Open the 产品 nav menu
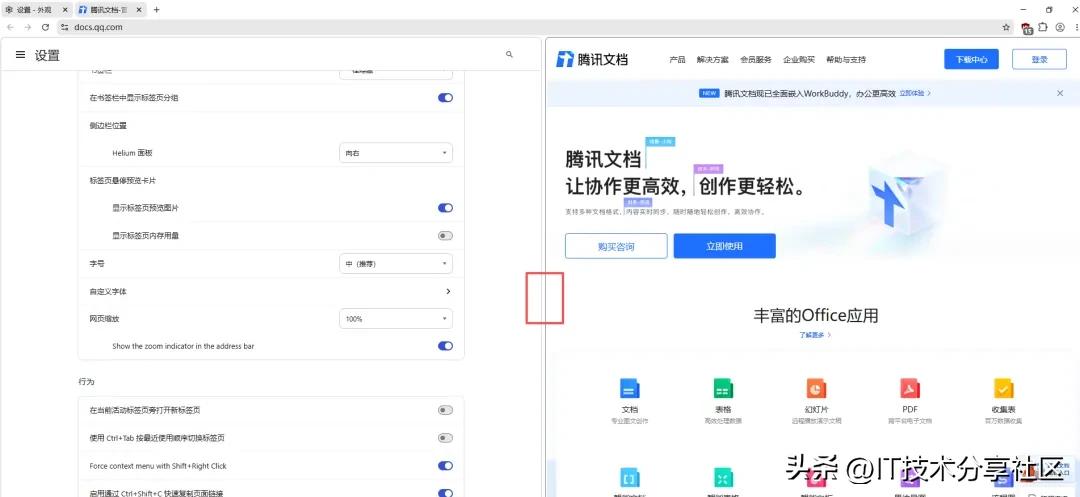This screenshot has height=497, width=1080. coord(677,60)
